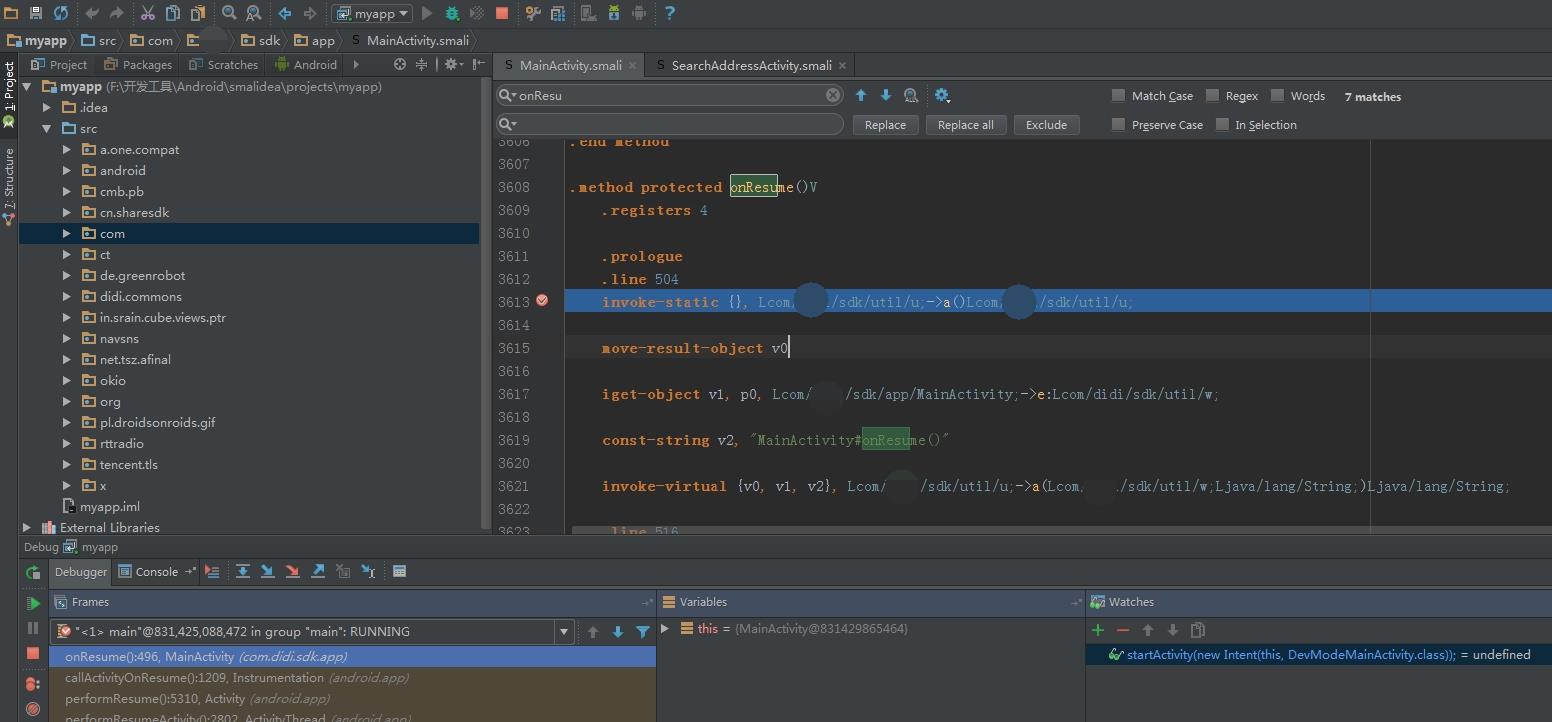Click the Synchronize icon in the top toolbar
The image size is (1552, 722).
click(x=61, y=13)
